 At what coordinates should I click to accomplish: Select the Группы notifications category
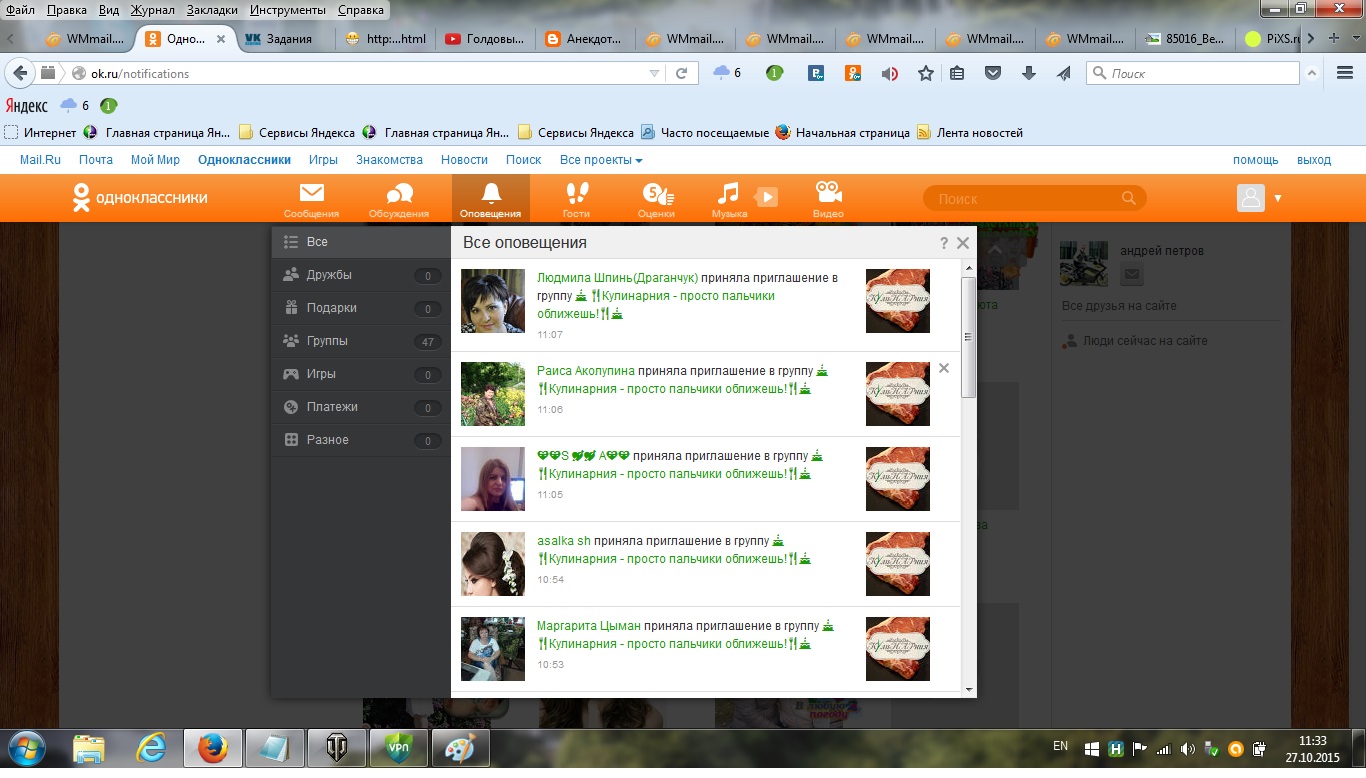tap(361, 341)
